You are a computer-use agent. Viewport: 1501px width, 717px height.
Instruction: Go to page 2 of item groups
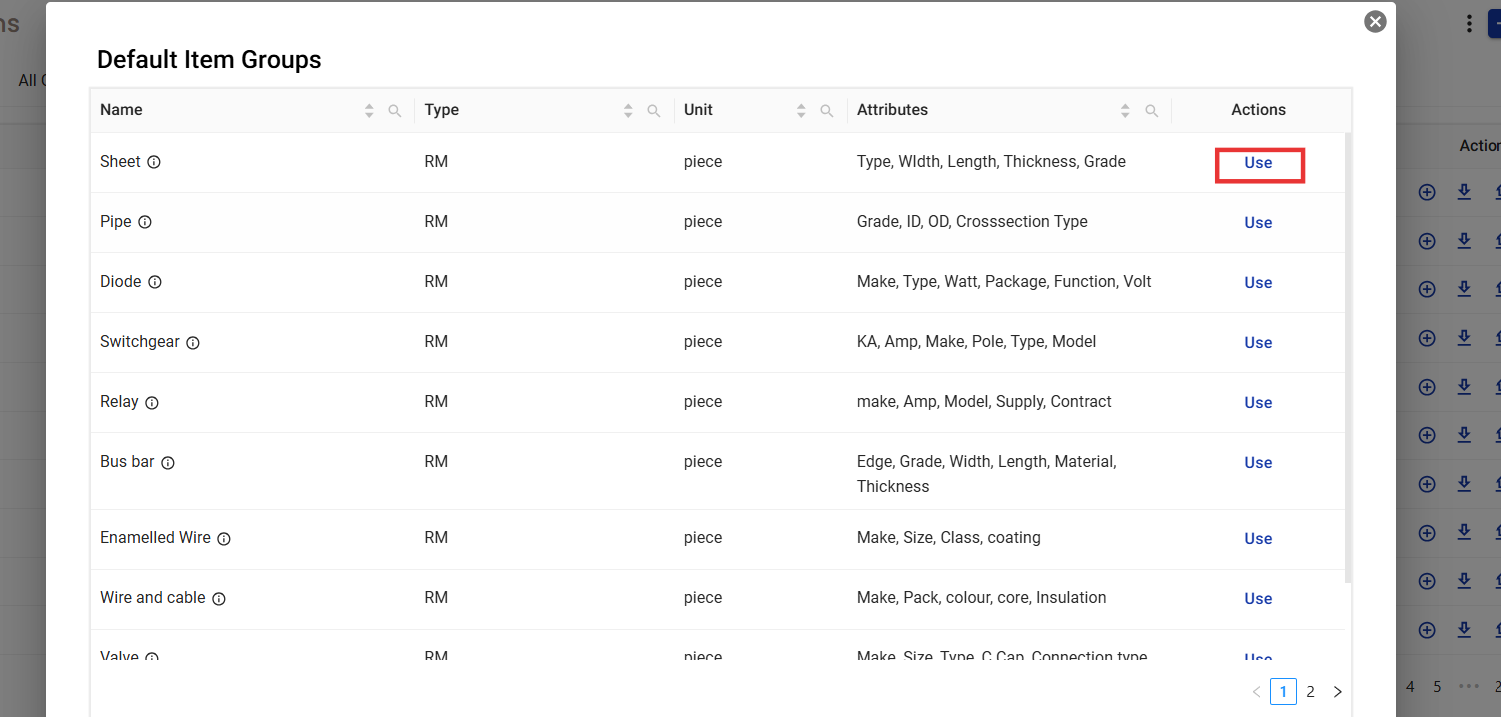(1310, 691)
